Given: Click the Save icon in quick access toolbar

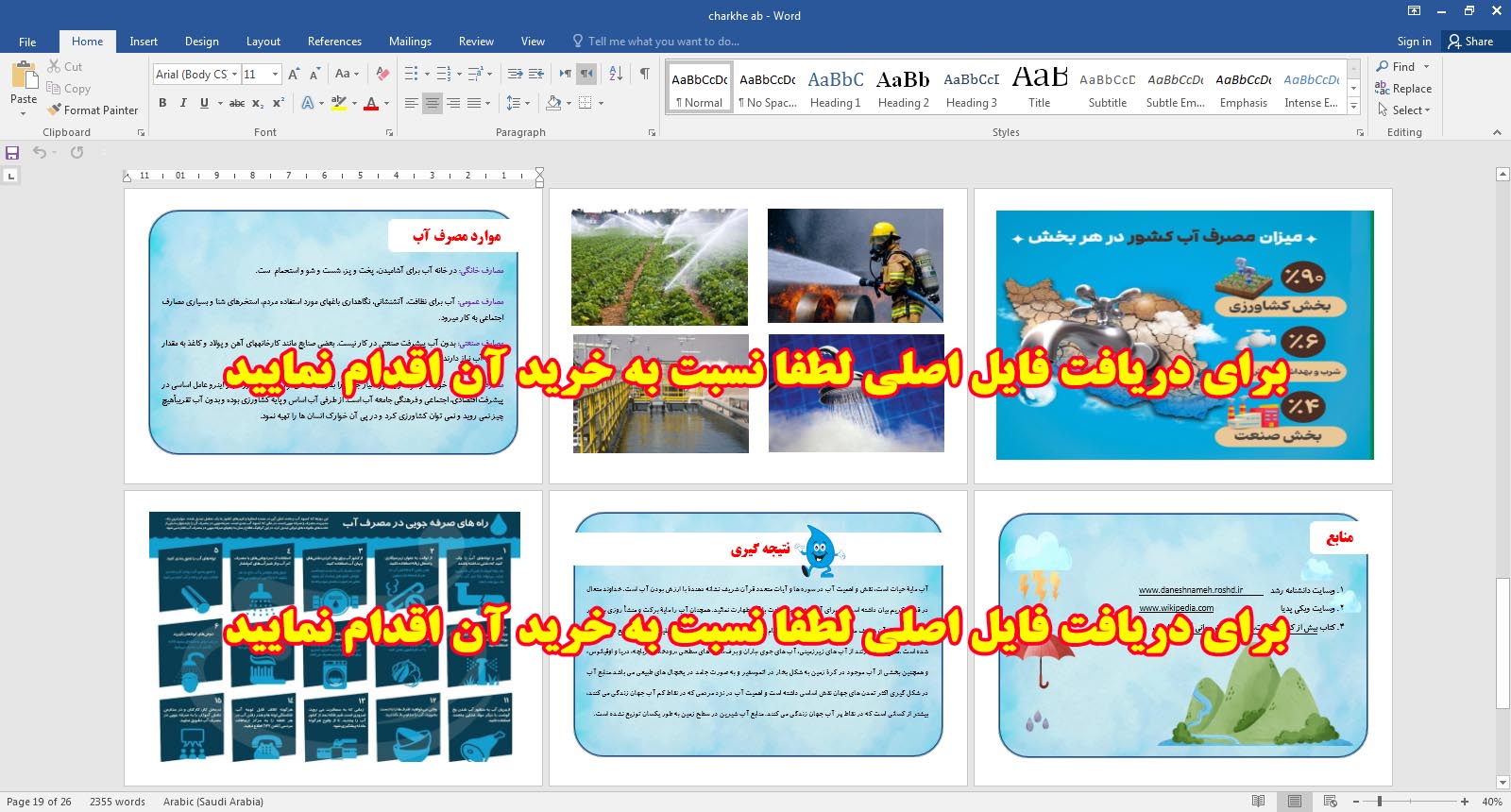Looking at the screenshot, I should click(x=12, y=152).
